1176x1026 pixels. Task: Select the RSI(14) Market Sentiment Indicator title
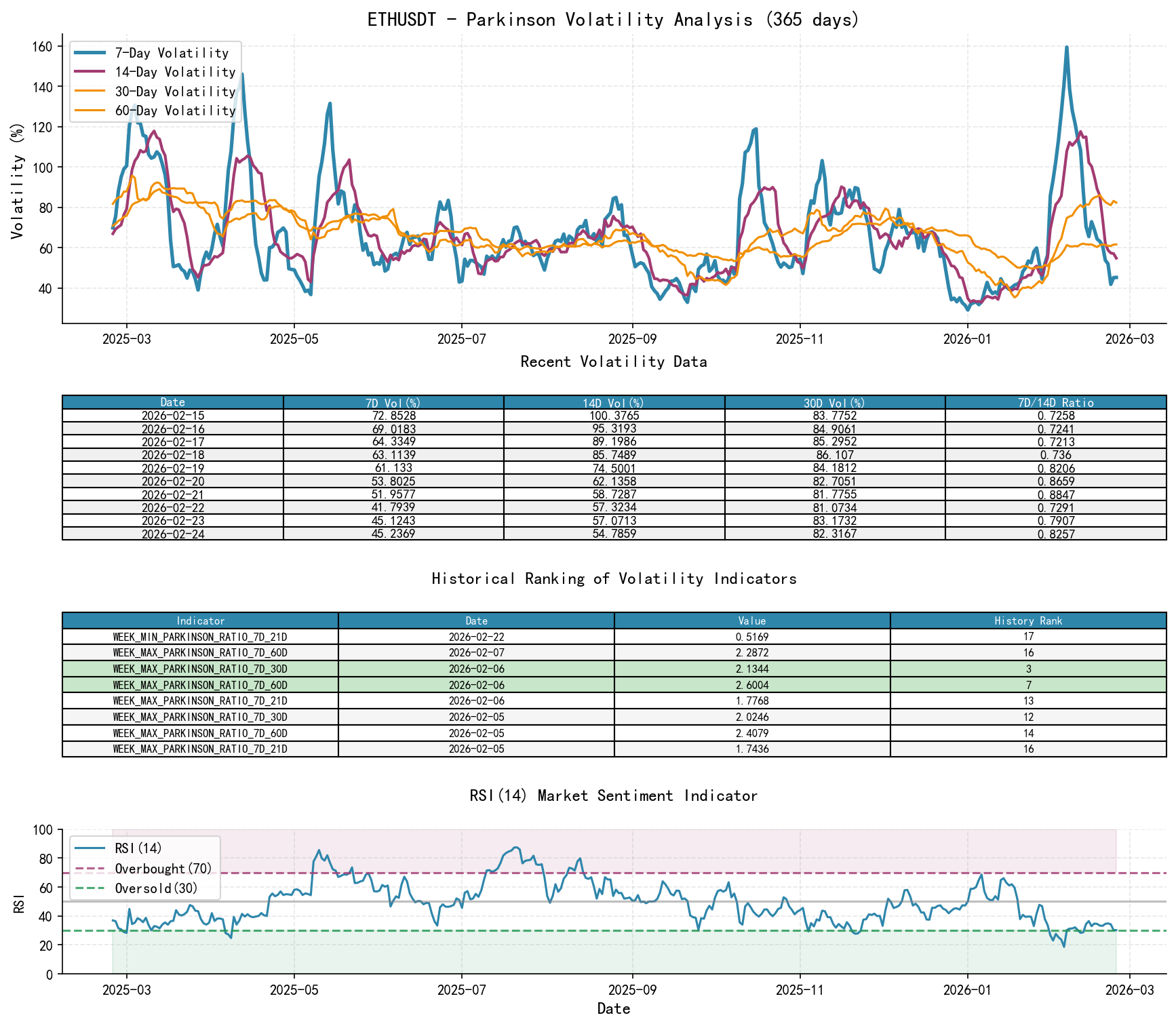coord(614,796)
